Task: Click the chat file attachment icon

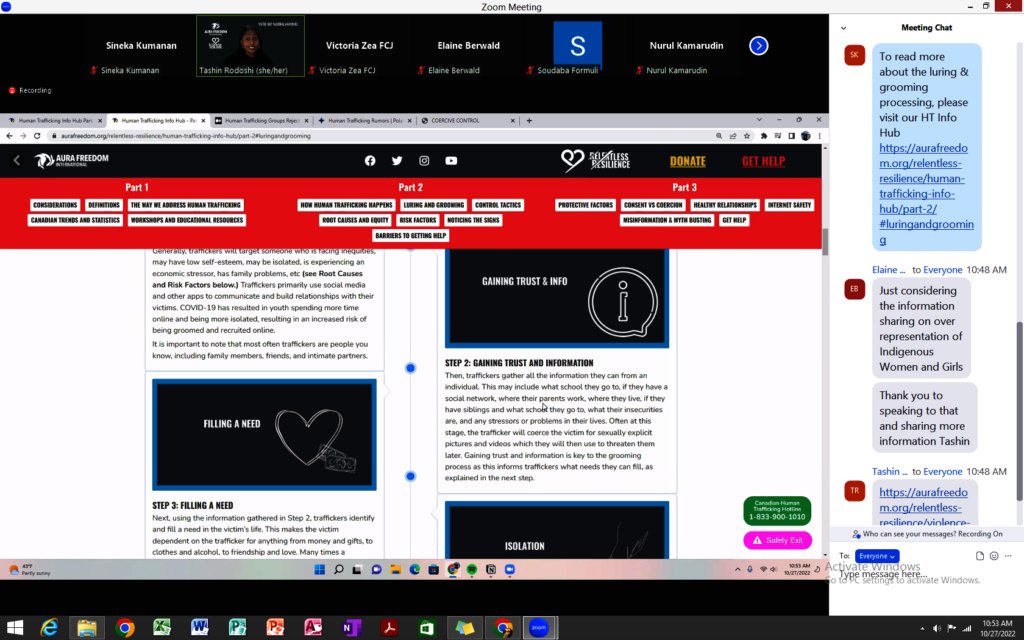Action: [x=980, y=556]
